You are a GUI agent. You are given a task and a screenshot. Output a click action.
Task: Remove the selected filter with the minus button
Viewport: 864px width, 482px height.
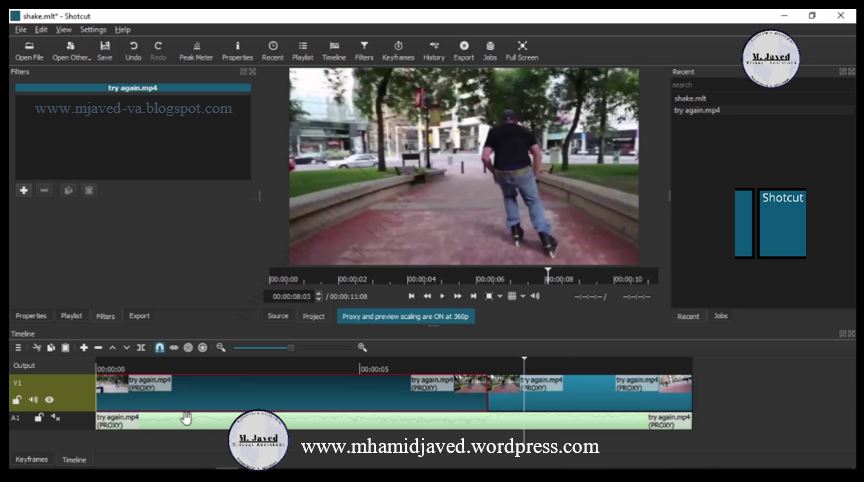[44, 190]
